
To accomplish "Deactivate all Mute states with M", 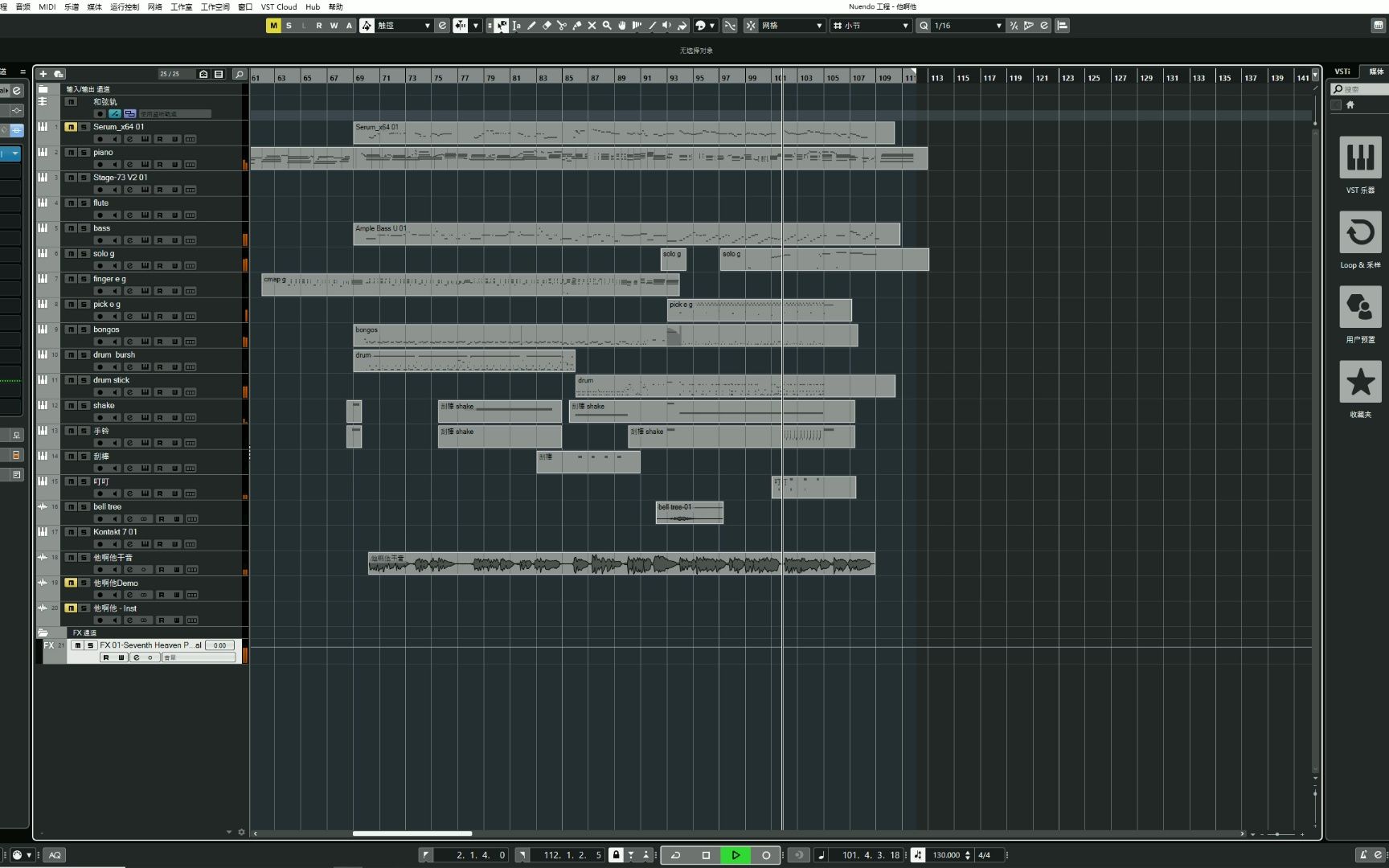I will click(273, 26).
